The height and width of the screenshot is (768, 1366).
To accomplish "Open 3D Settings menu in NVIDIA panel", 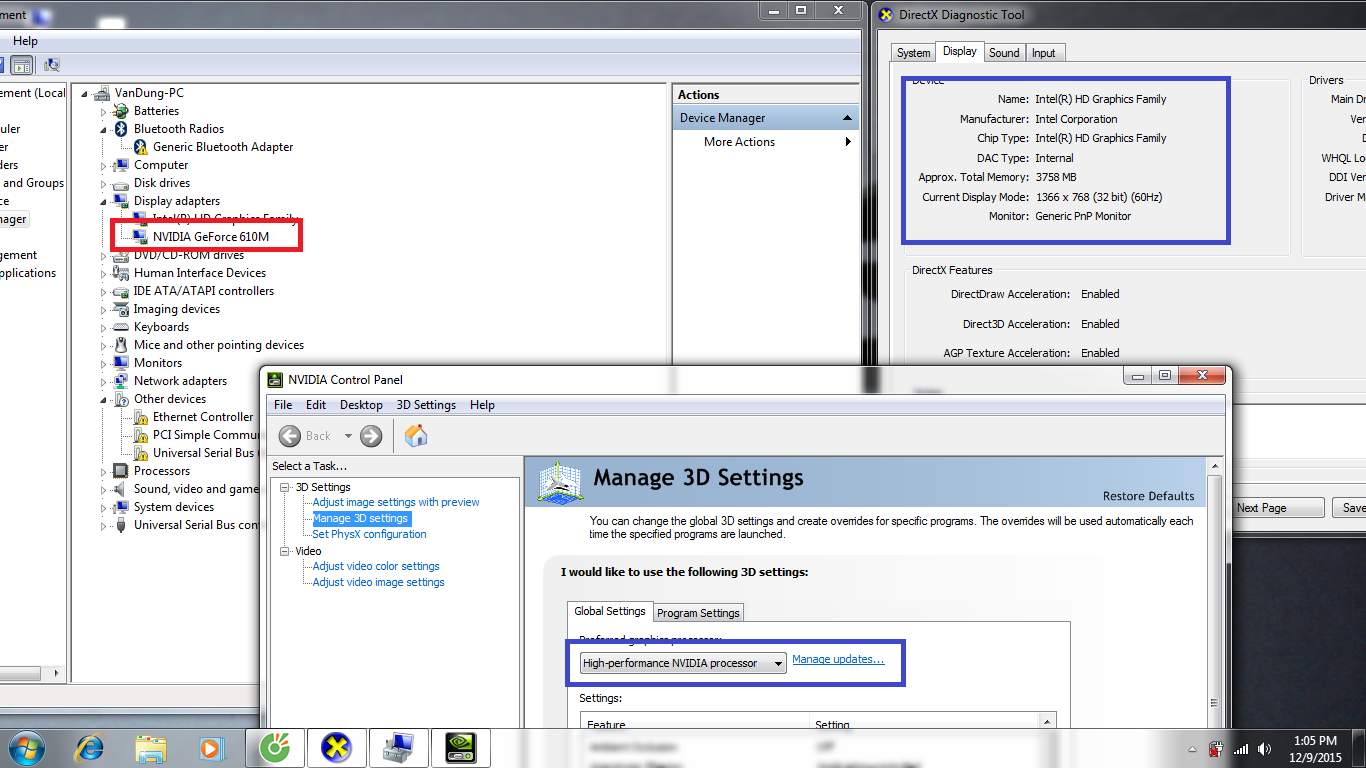I will point(426,405).
